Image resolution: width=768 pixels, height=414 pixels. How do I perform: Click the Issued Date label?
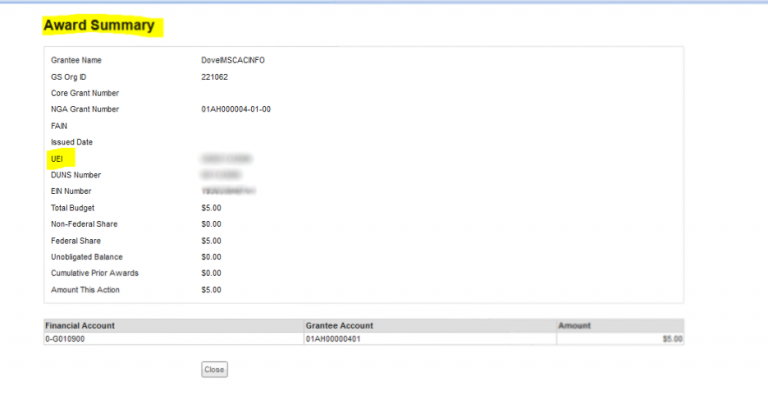71,142
